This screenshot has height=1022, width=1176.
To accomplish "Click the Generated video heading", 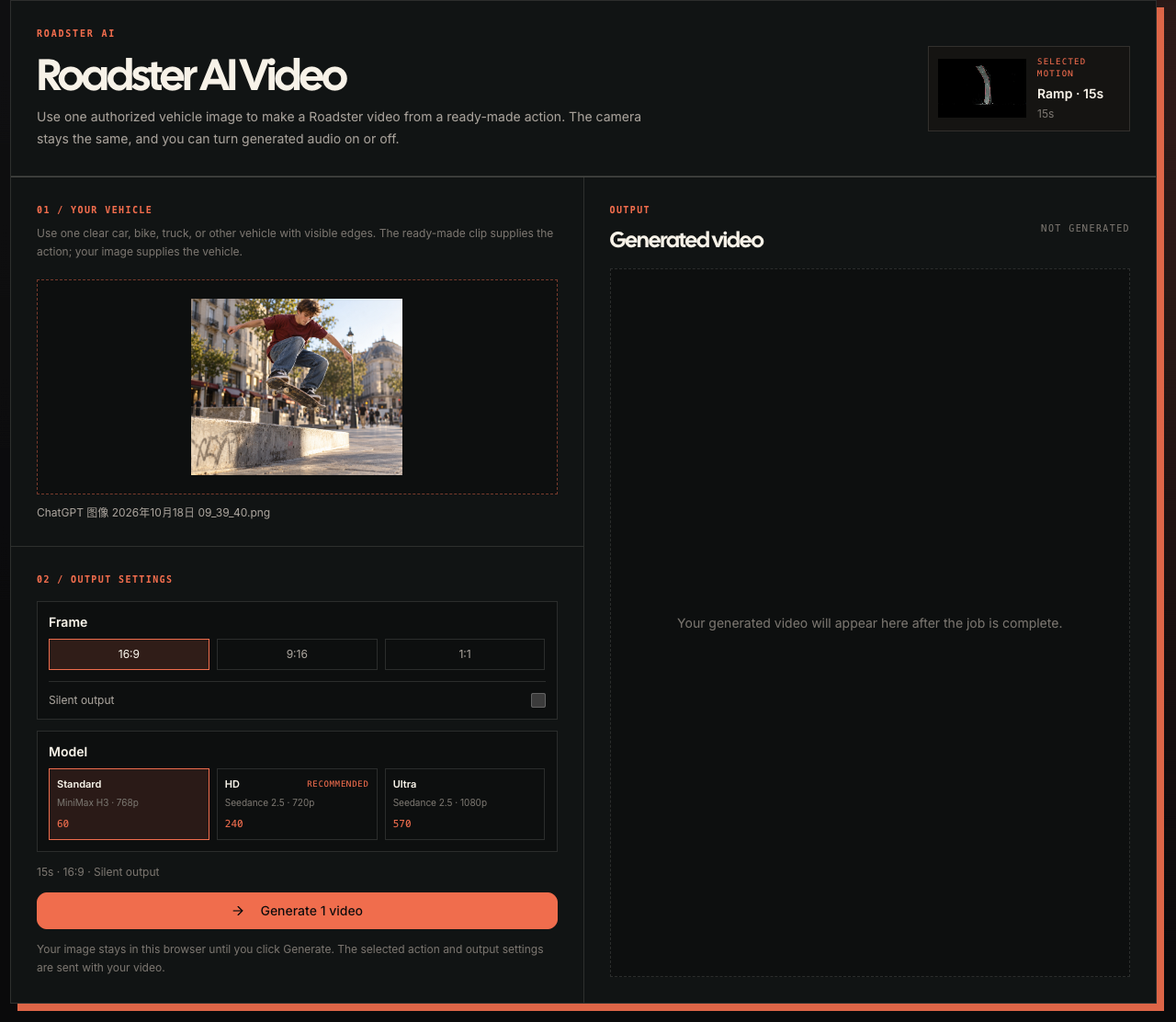I will [x=686, y=240].
